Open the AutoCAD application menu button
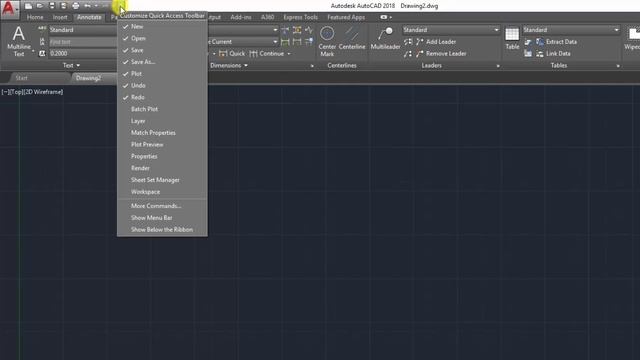640x360 pixels. coord(9,9)
